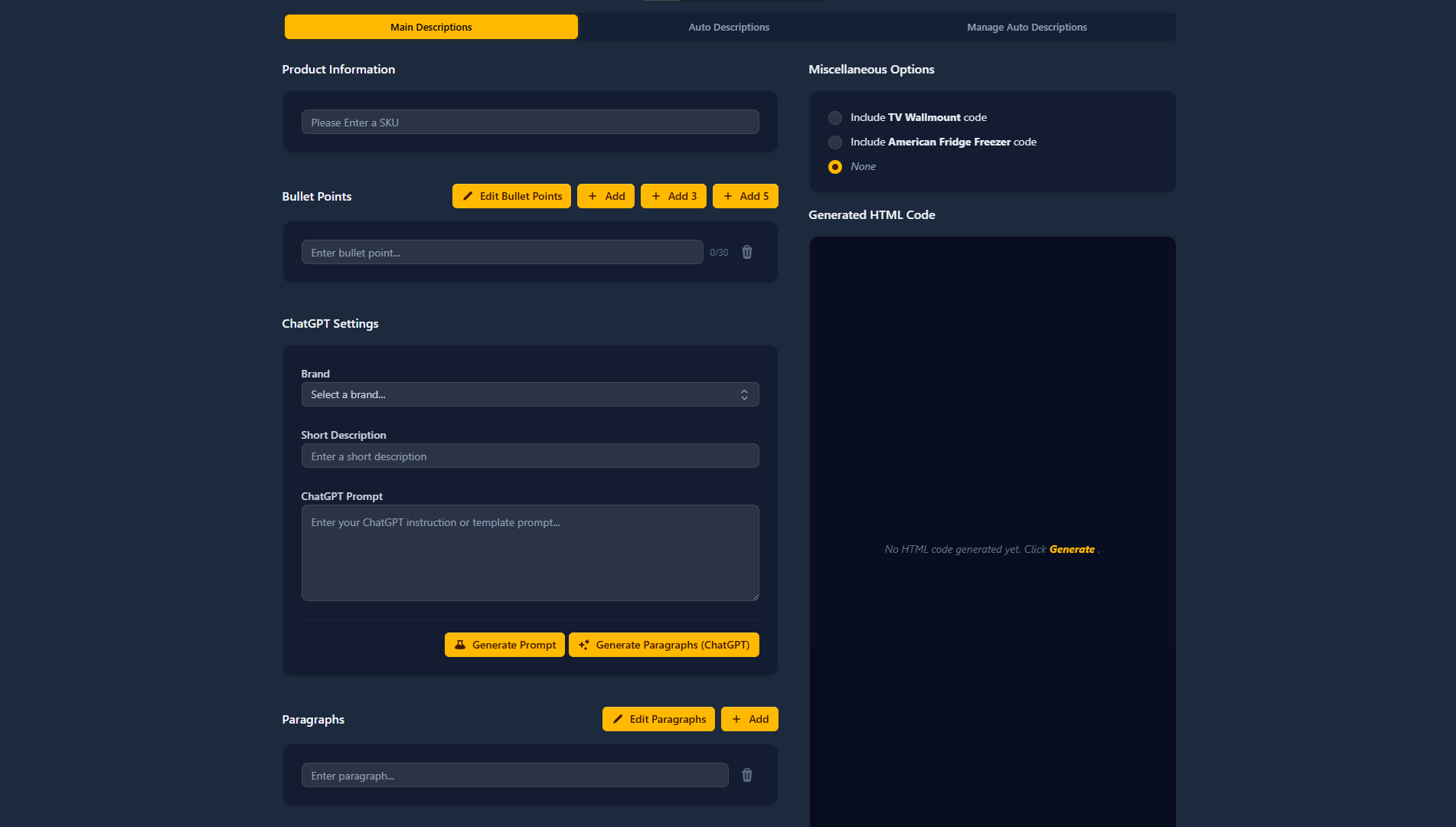The width and height of the screenshot is (1456, 827).
Task: Click the flask icon on Generate Prompt
Action: [x=459, y=644]
